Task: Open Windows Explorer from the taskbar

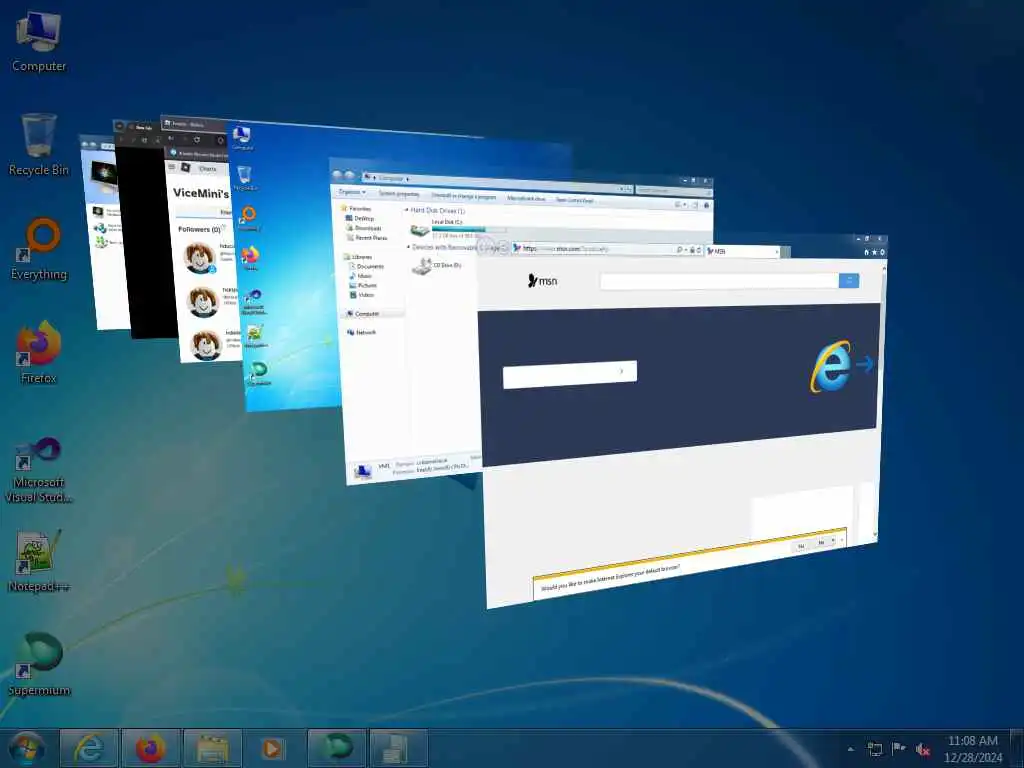Action: point(213,748)
